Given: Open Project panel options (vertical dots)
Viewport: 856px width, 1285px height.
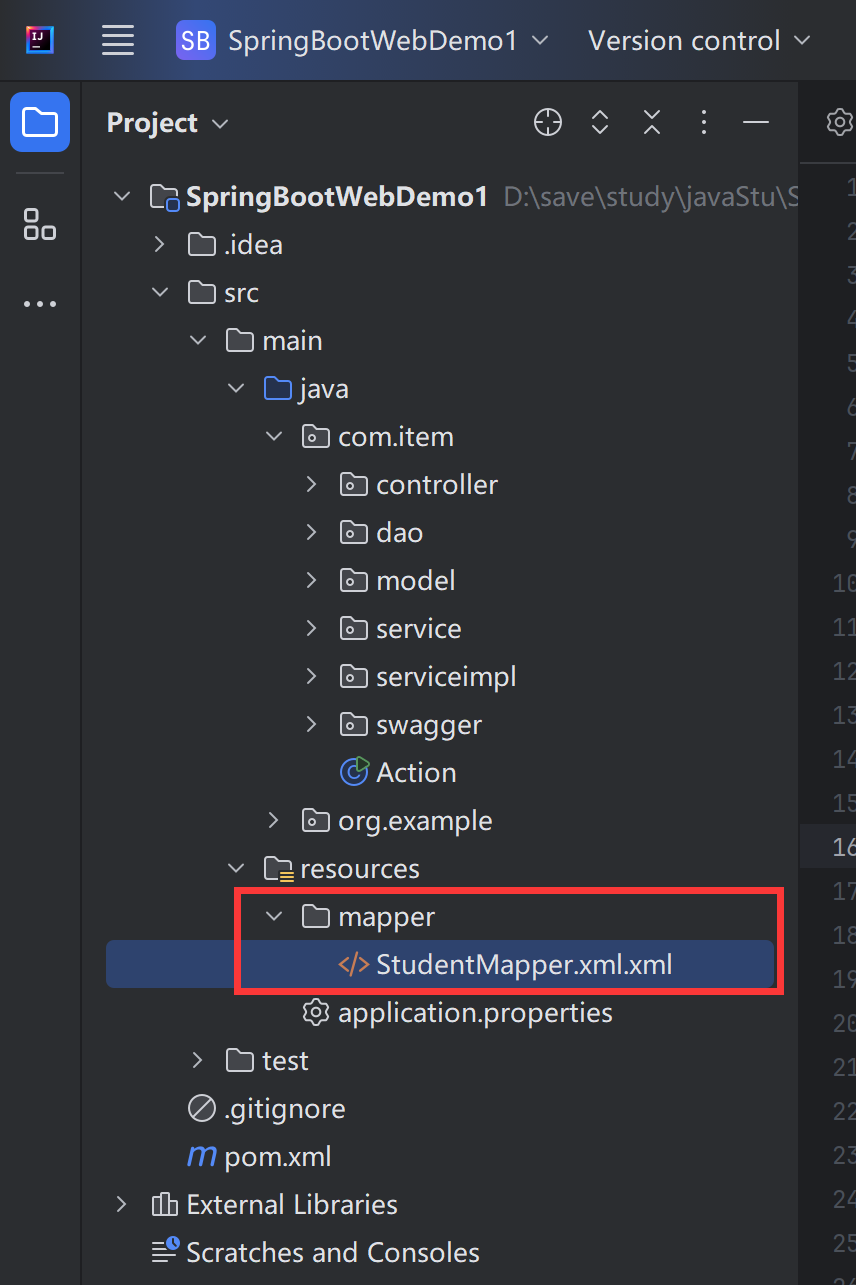Looking at the screenshot, I should [704, 123].
